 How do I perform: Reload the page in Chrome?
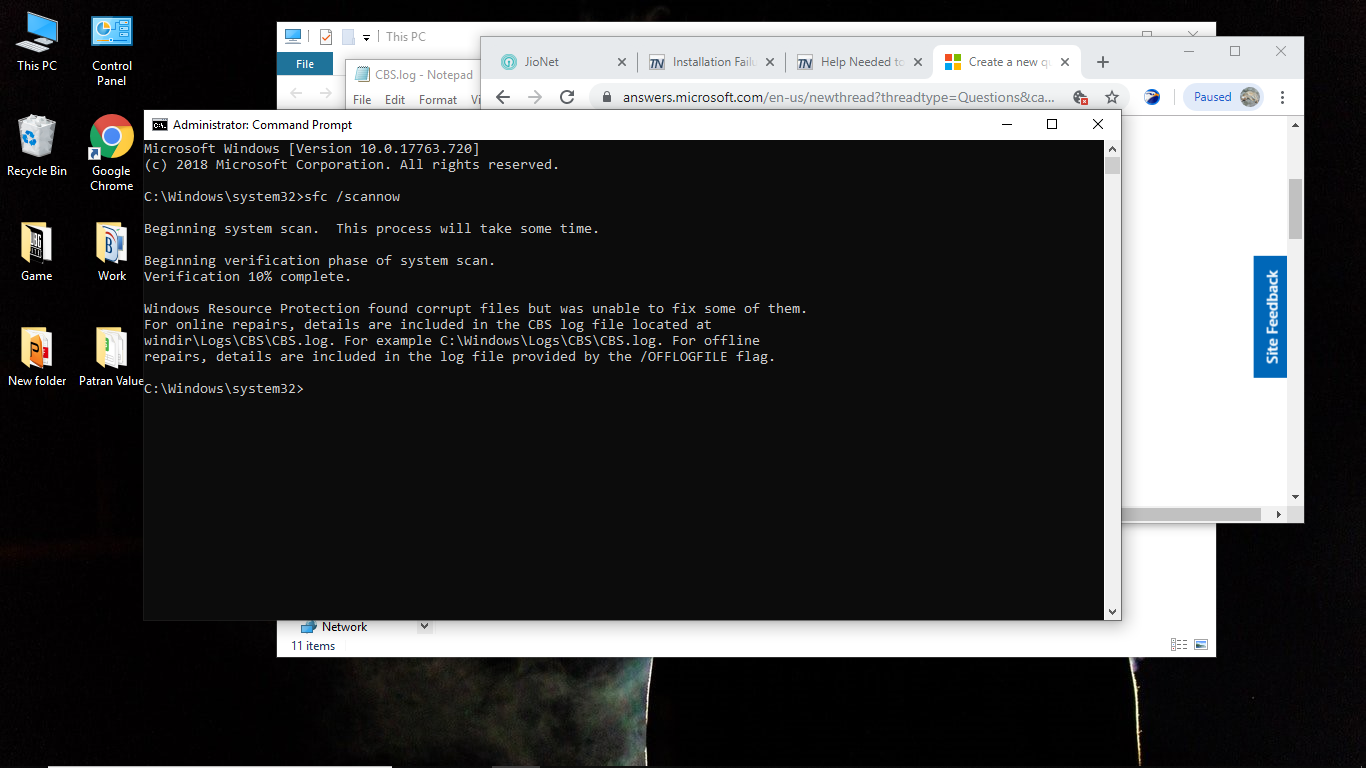(x=567, y=97)
